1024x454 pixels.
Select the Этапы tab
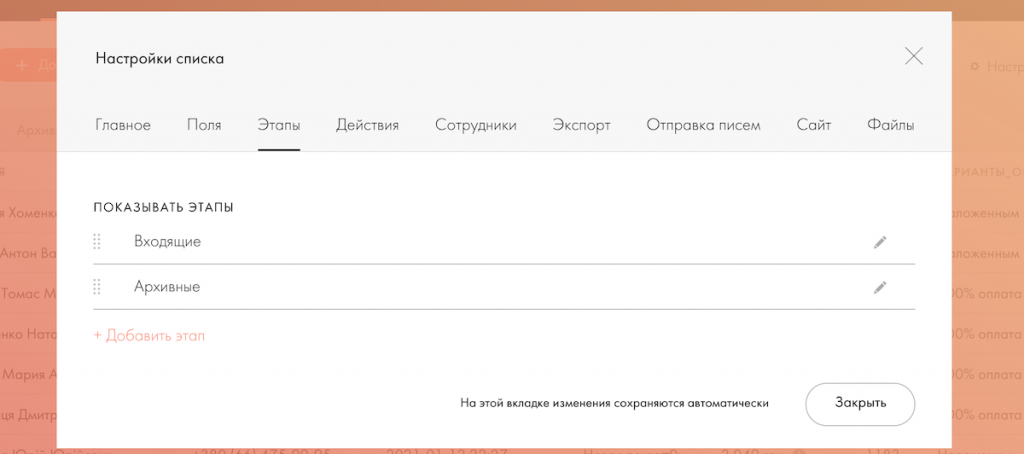coord(279,125)
